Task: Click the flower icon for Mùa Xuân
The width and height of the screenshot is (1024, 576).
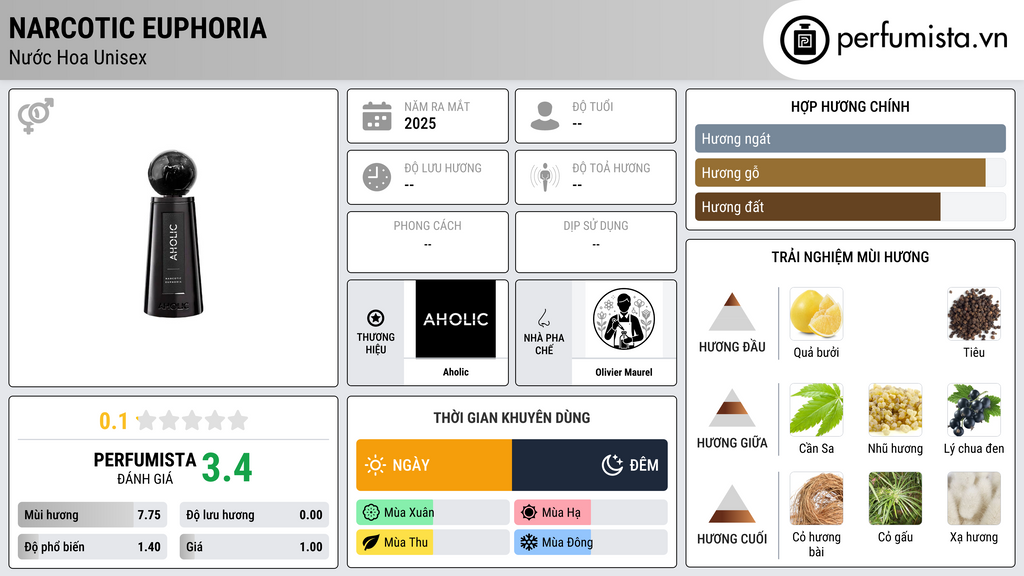Action: (x=371, y=513)
